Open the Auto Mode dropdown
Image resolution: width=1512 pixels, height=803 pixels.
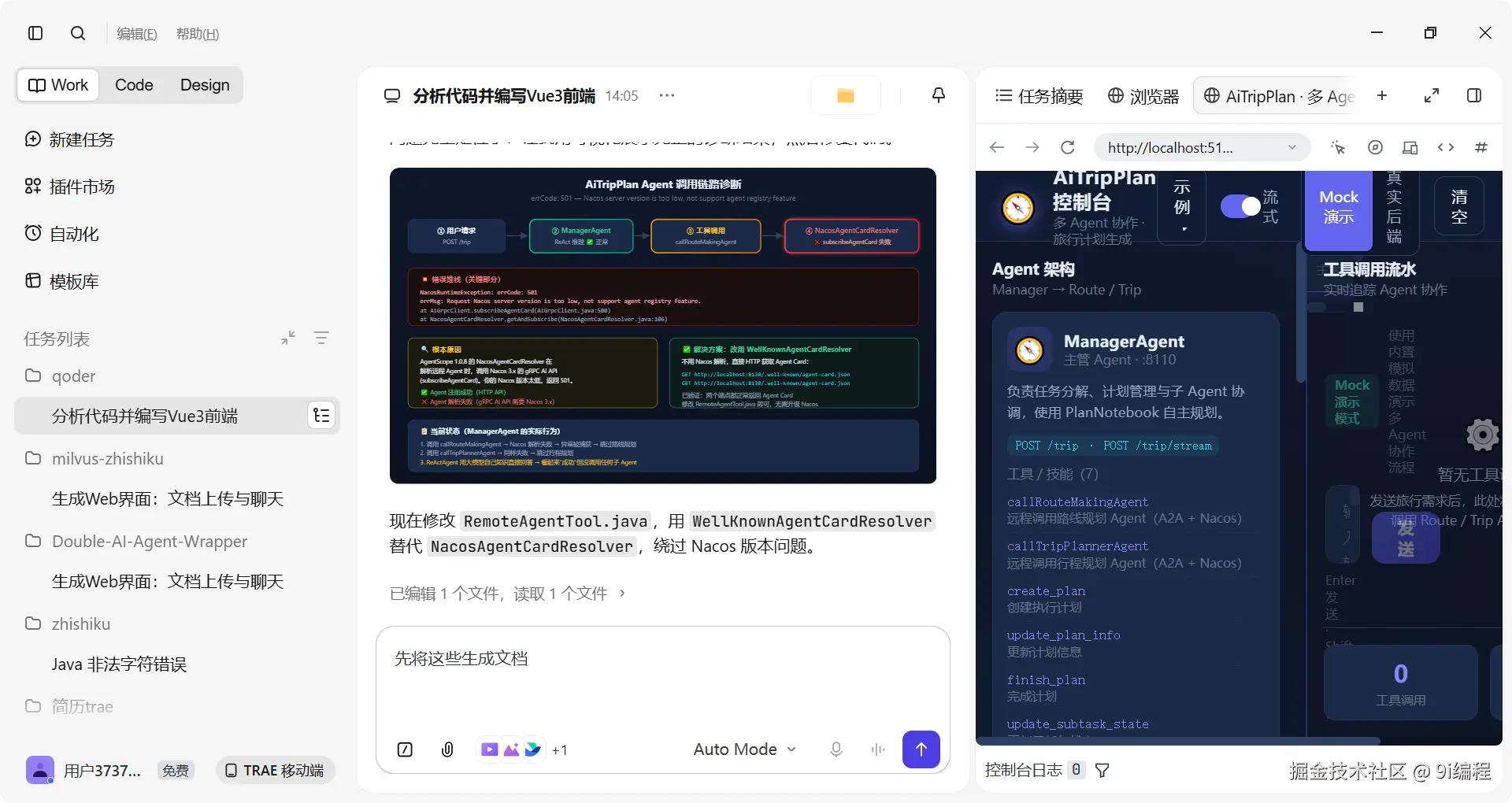[745, 749]
